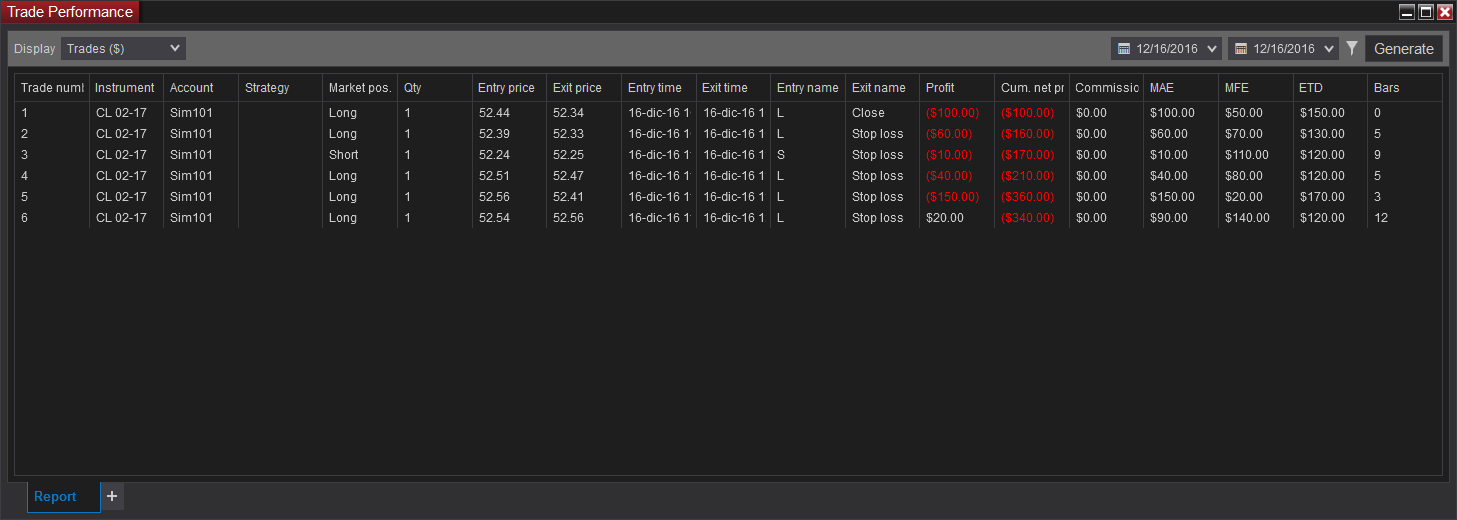Click cumulative profit ($210.00) cell
The image size is (1457, 520).
[x=1032, y=176]
